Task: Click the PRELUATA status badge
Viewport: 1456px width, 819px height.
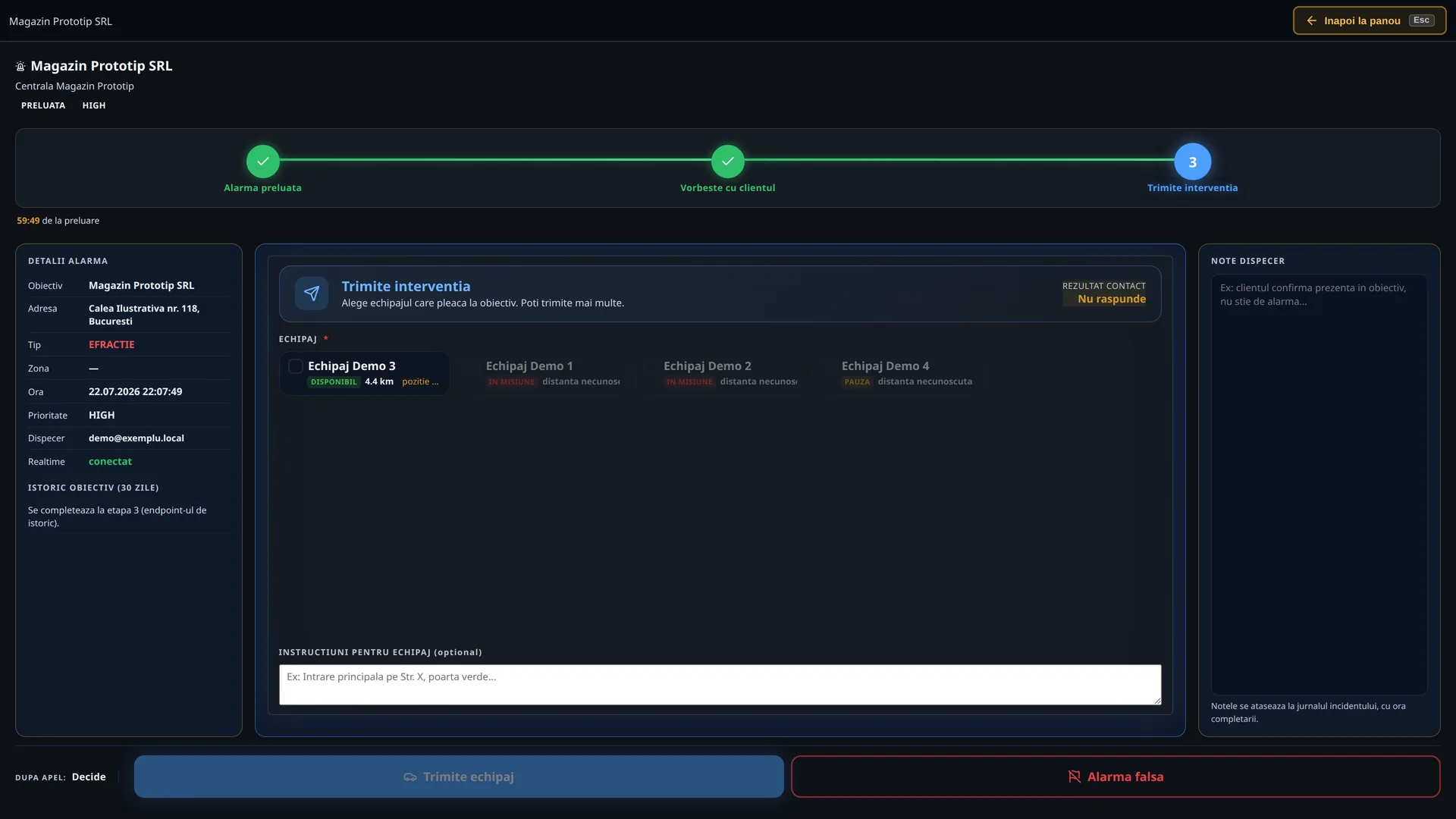Action: click(x=43, y=106)
